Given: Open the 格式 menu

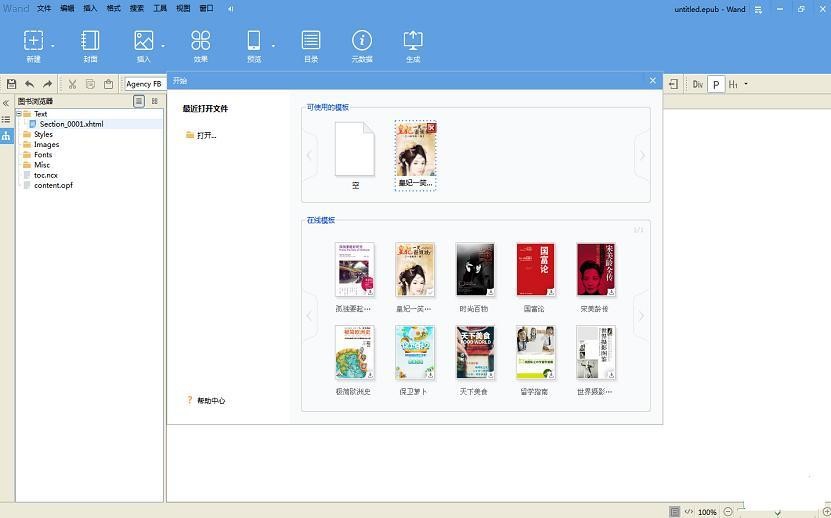Looking at the screenshot, I should click(113, 8).
